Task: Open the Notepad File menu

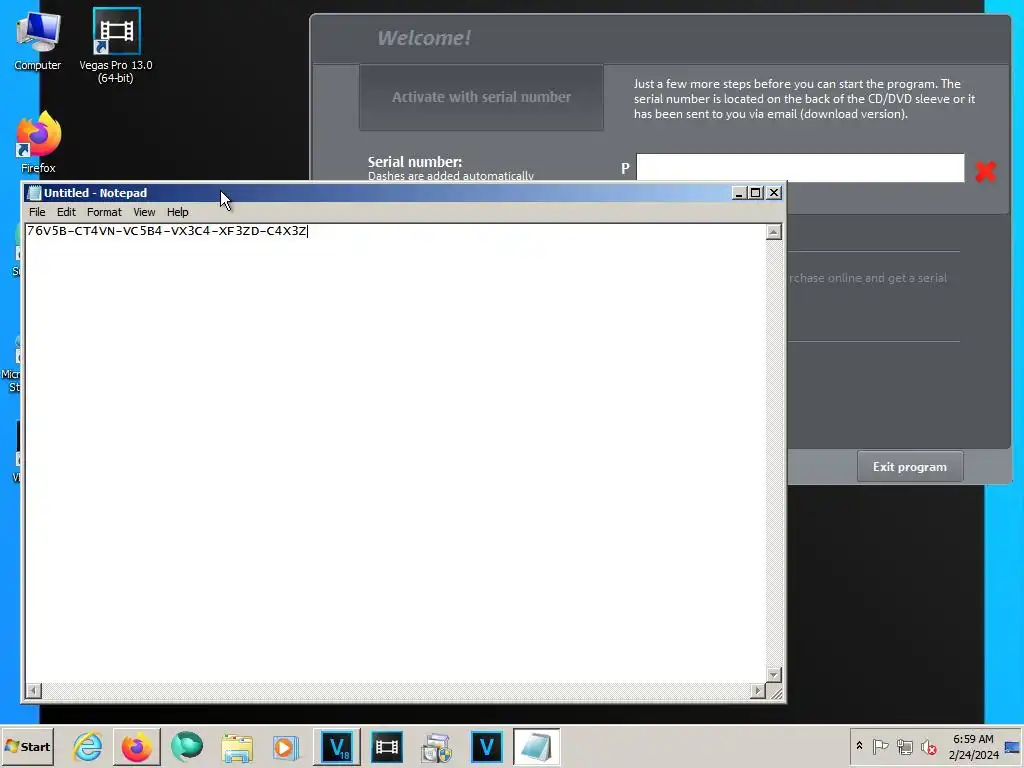Action: (37, 212)
